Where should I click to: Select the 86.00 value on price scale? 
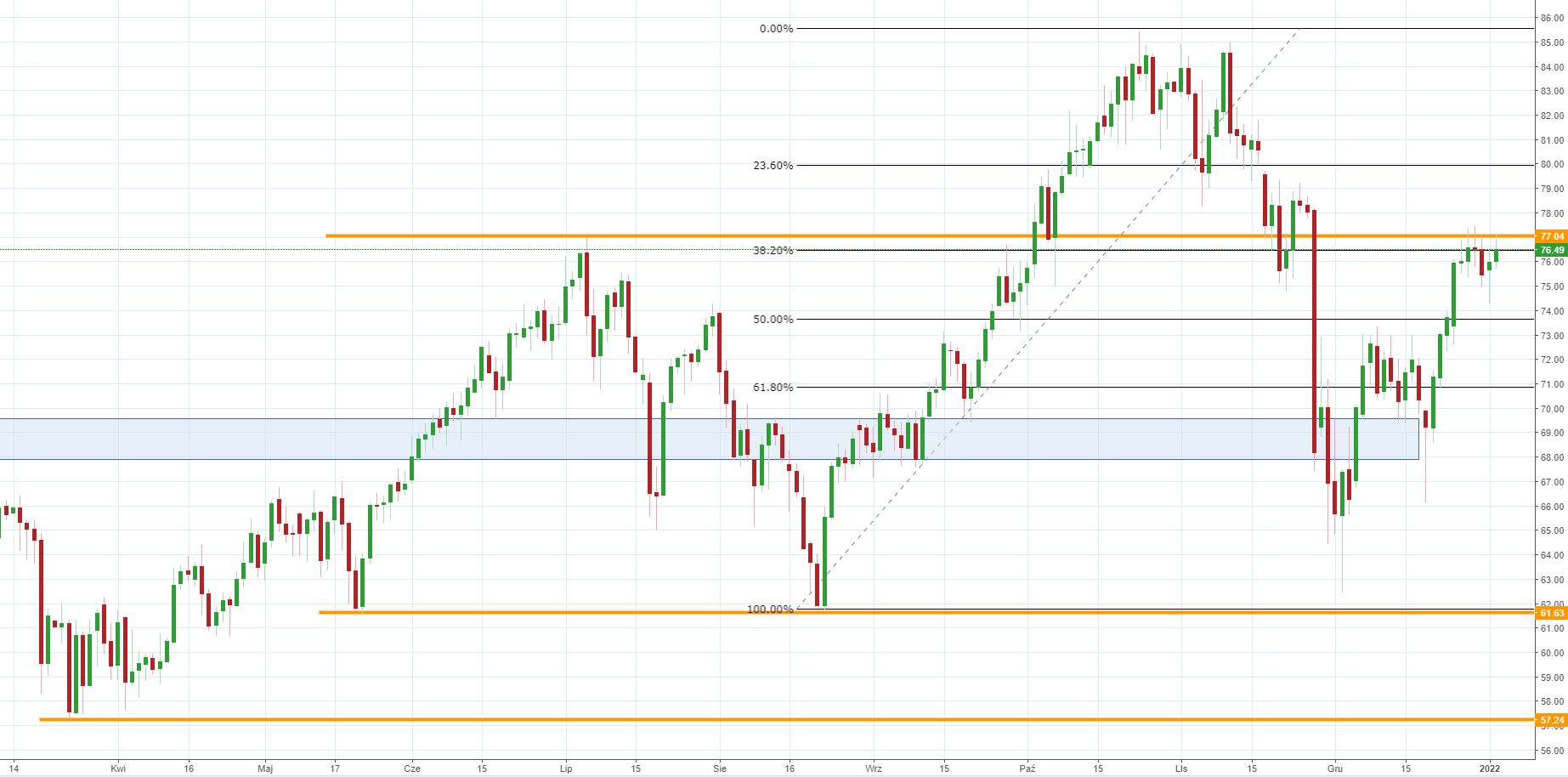(1552, 18)
